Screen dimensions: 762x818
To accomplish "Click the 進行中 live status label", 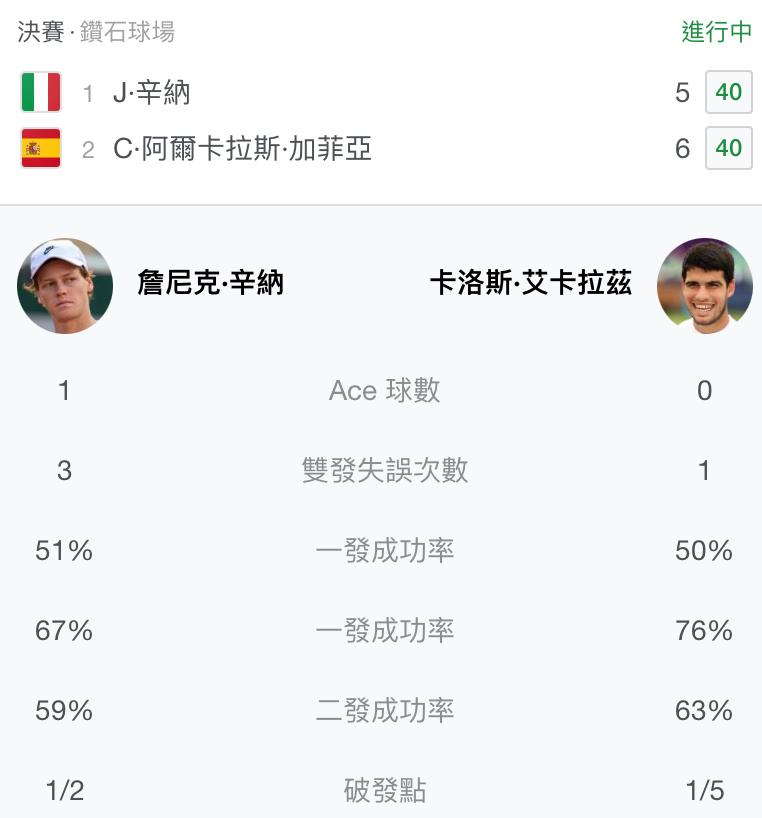I will [x=717, y=32].
